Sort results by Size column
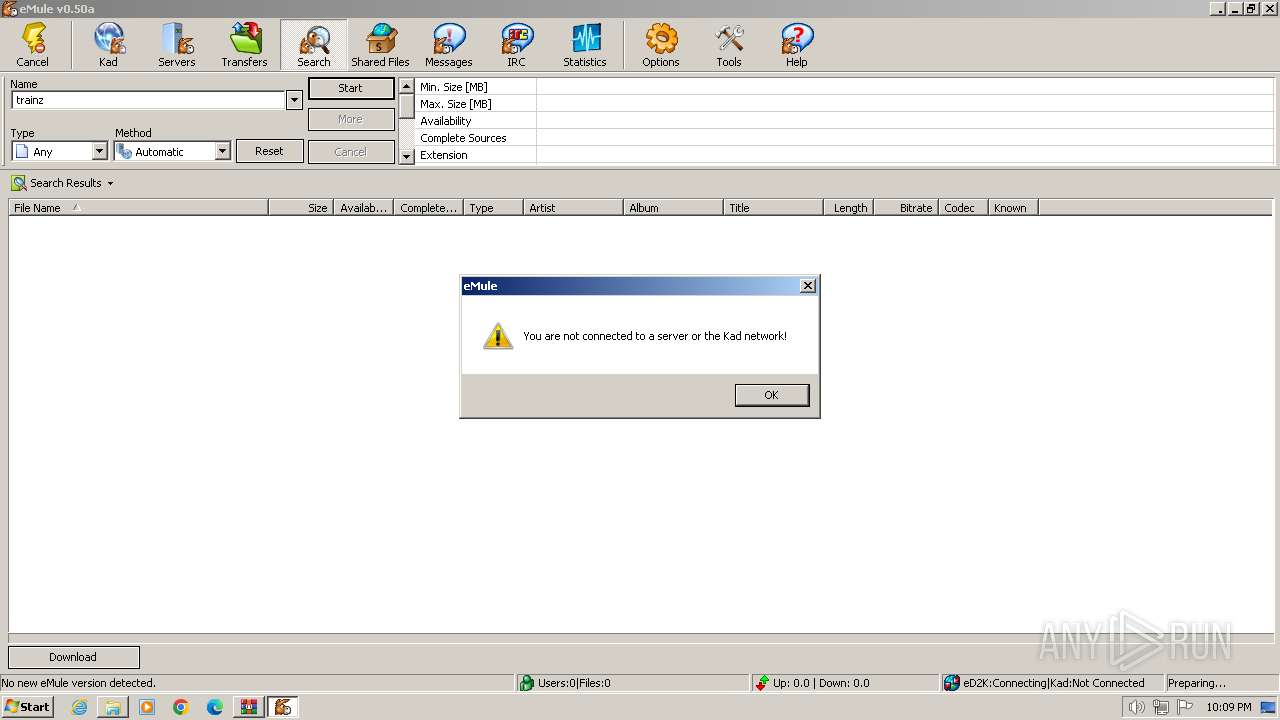 (x=300, y=208)
